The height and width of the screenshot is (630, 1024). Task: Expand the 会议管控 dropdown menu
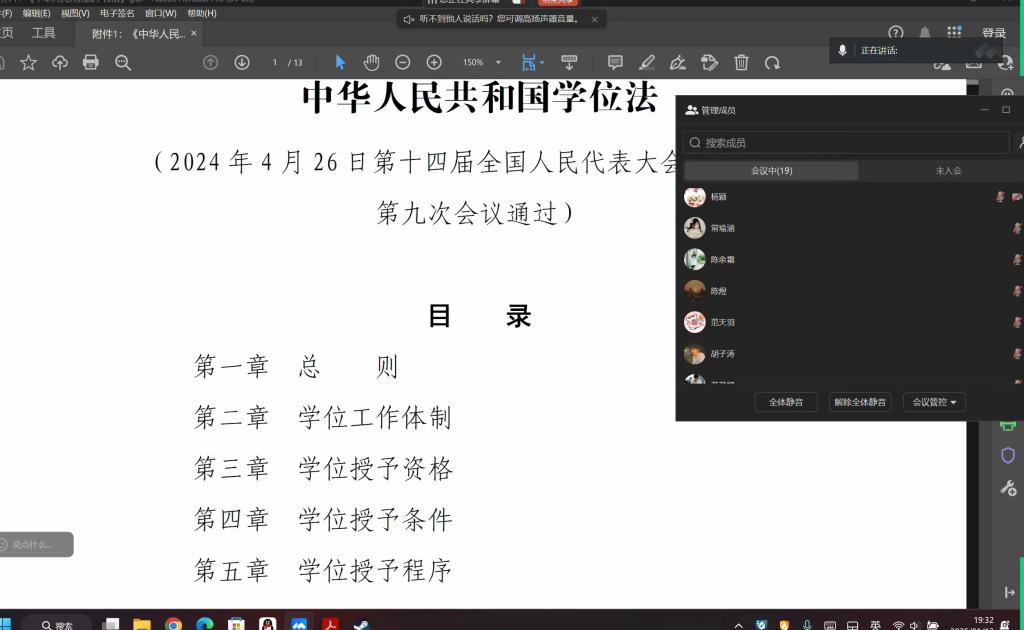[x=934, y=402]
